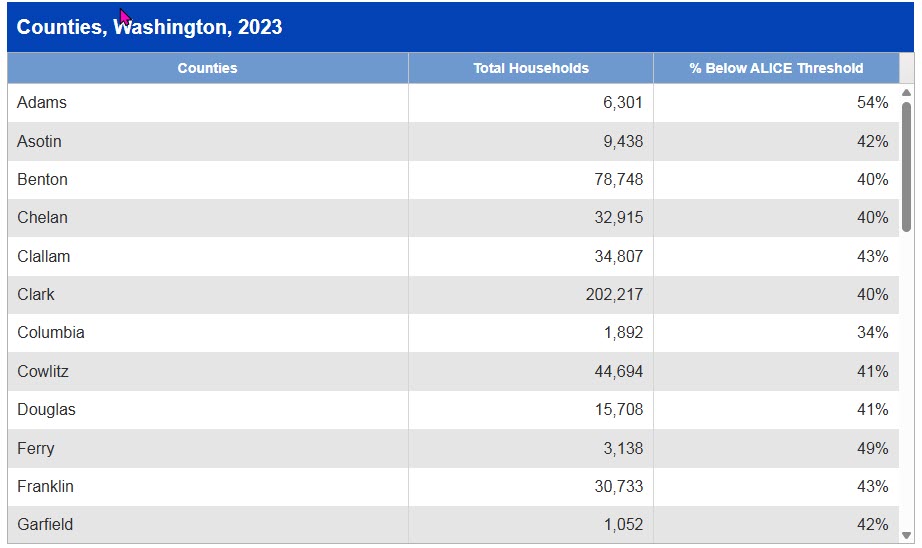This screenshot has width=922, height=548.
Task: Sort by Total Households column header
Action: click(530, 68)
